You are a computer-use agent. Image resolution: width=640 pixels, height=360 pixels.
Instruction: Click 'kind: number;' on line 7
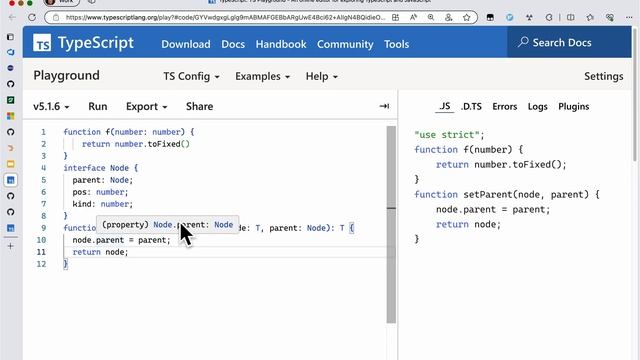coord(102,204)
